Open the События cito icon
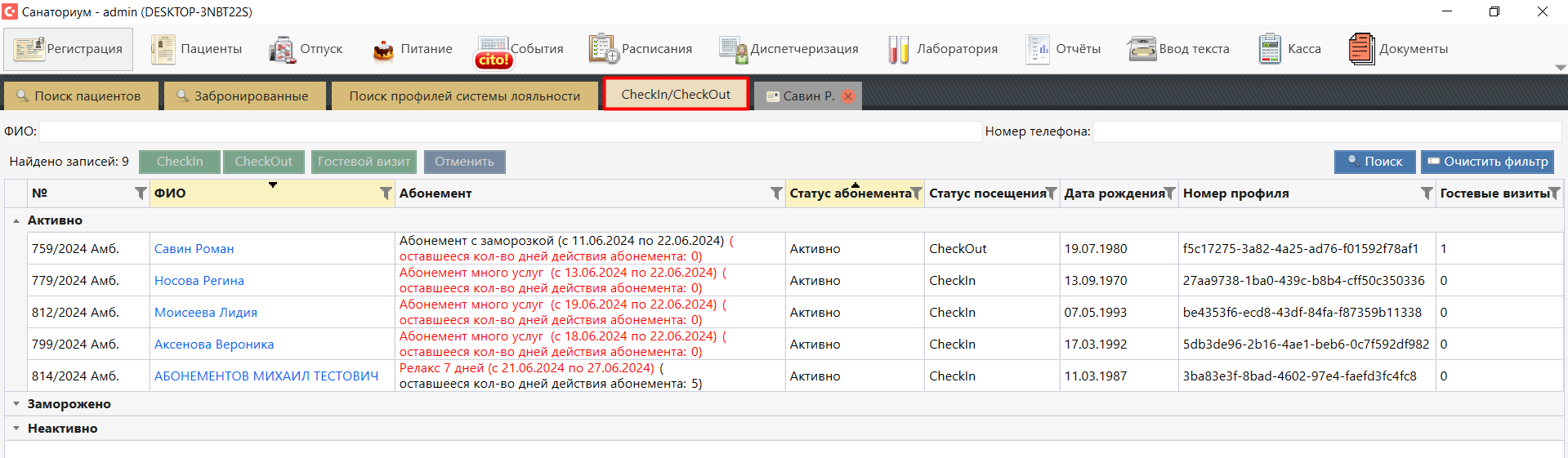The height and width of the screenshot is (458, 1568). pos(493,51)
